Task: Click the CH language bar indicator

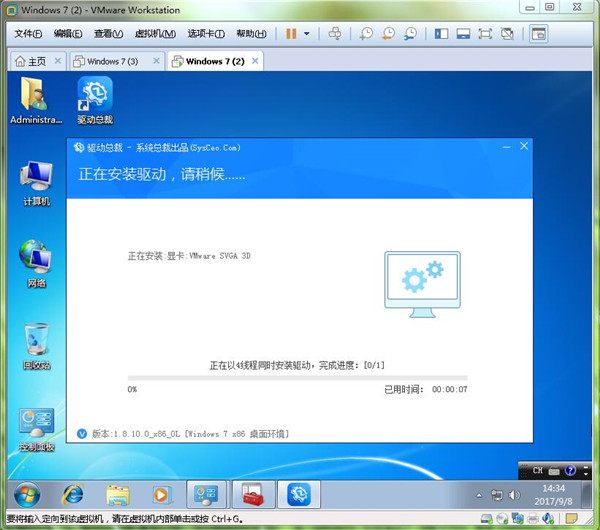Action: 537,470
